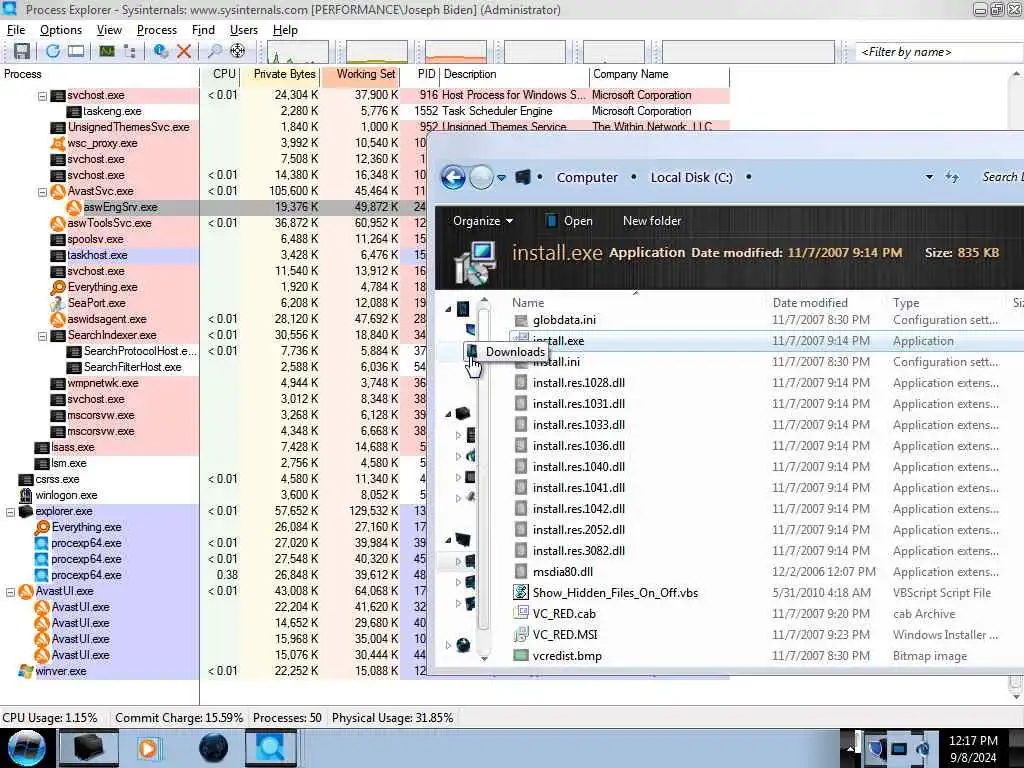1024x768 pixels.
Task: Click the Find Handle magnifier toolbar icon
Action: point(214,51)
